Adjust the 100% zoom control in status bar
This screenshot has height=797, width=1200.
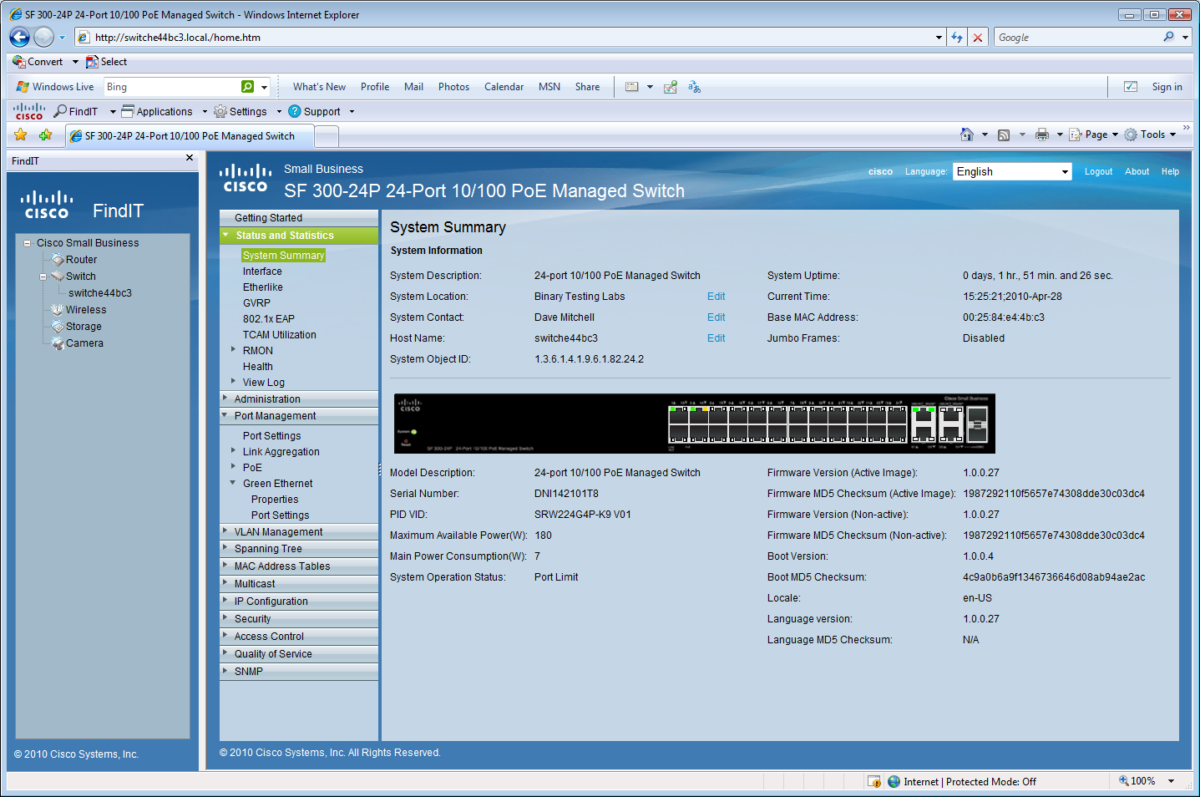tap(1144, 781)
